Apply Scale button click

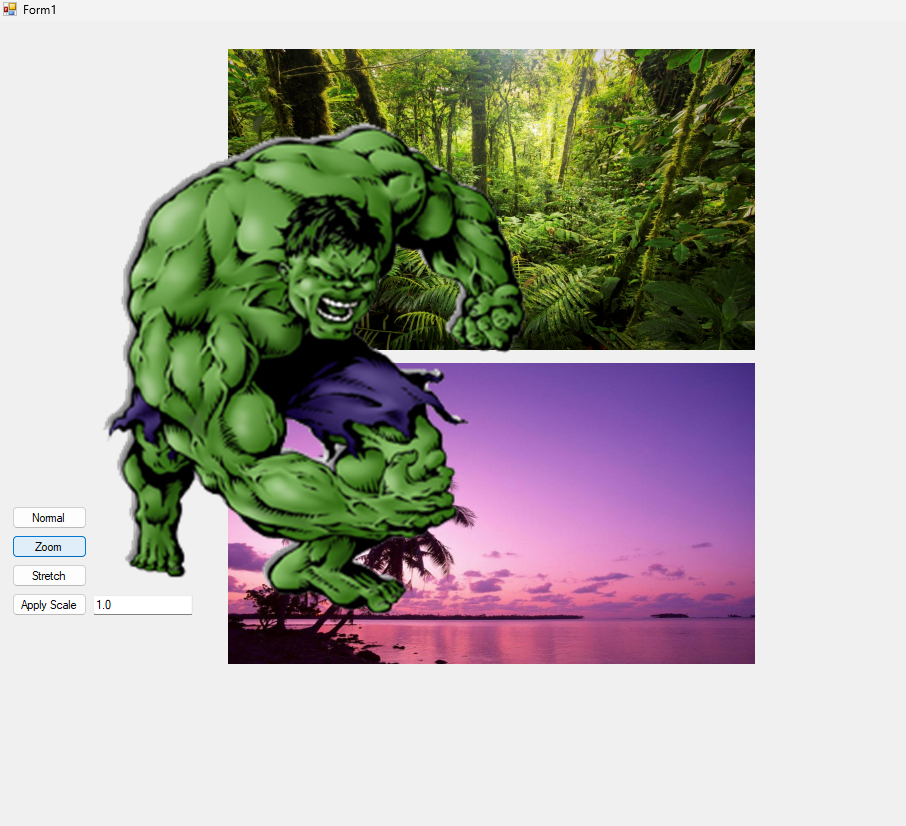pyautogui.click(x=49, y=605)
